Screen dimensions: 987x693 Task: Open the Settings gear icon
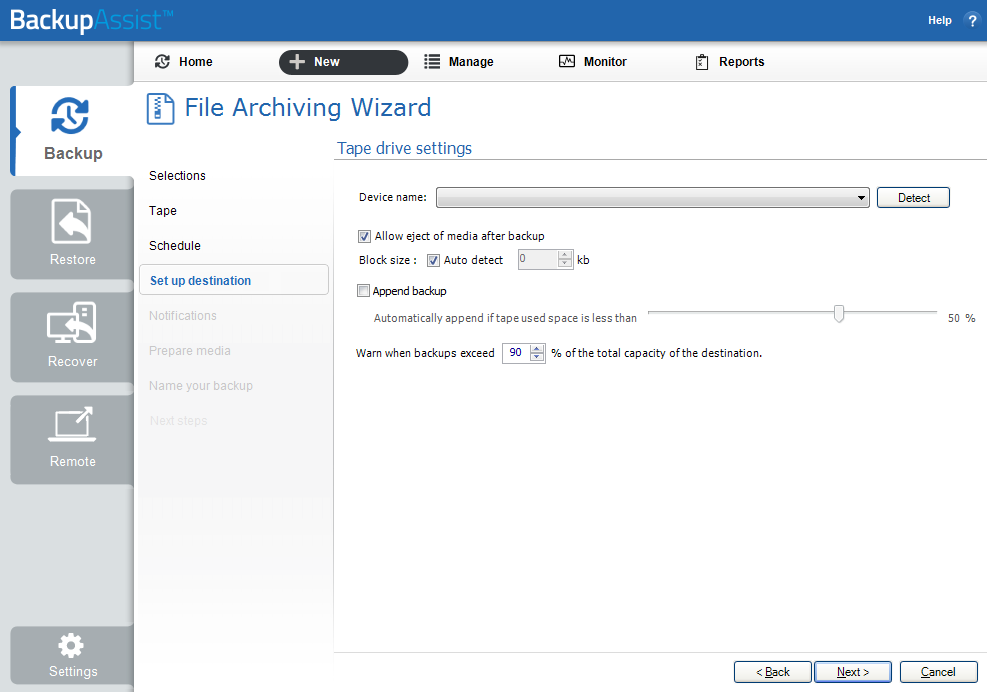(70, 646)
